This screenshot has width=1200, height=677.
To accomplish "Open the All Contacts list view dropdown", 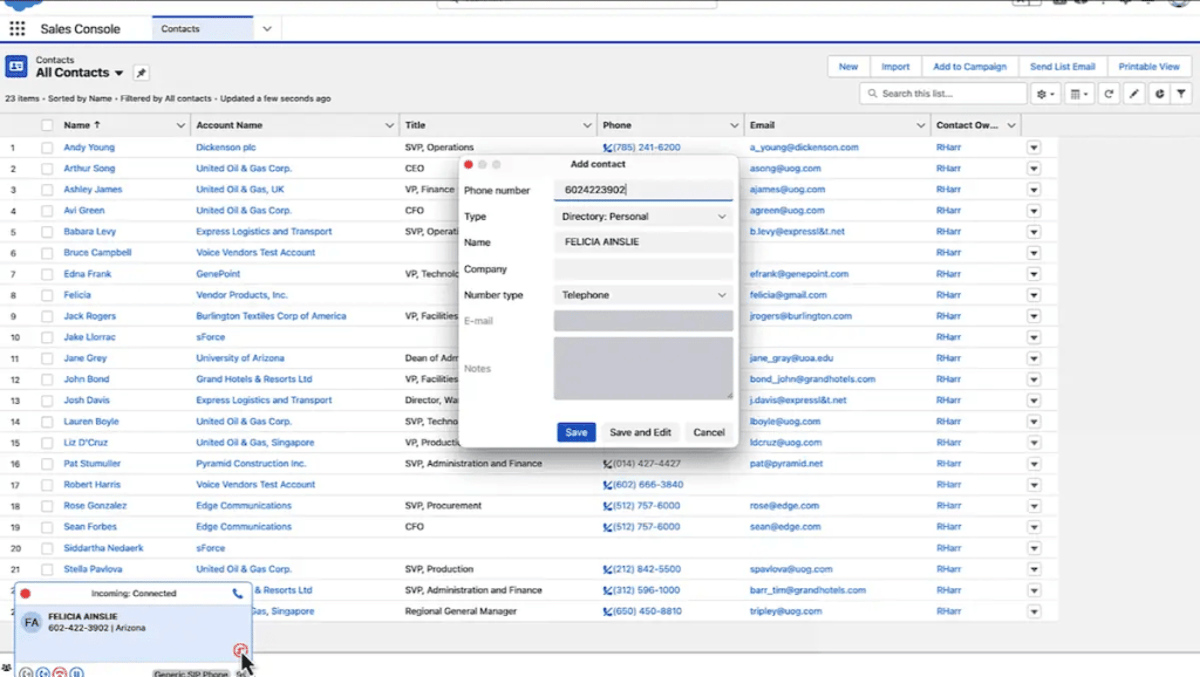I will (119, 74).
